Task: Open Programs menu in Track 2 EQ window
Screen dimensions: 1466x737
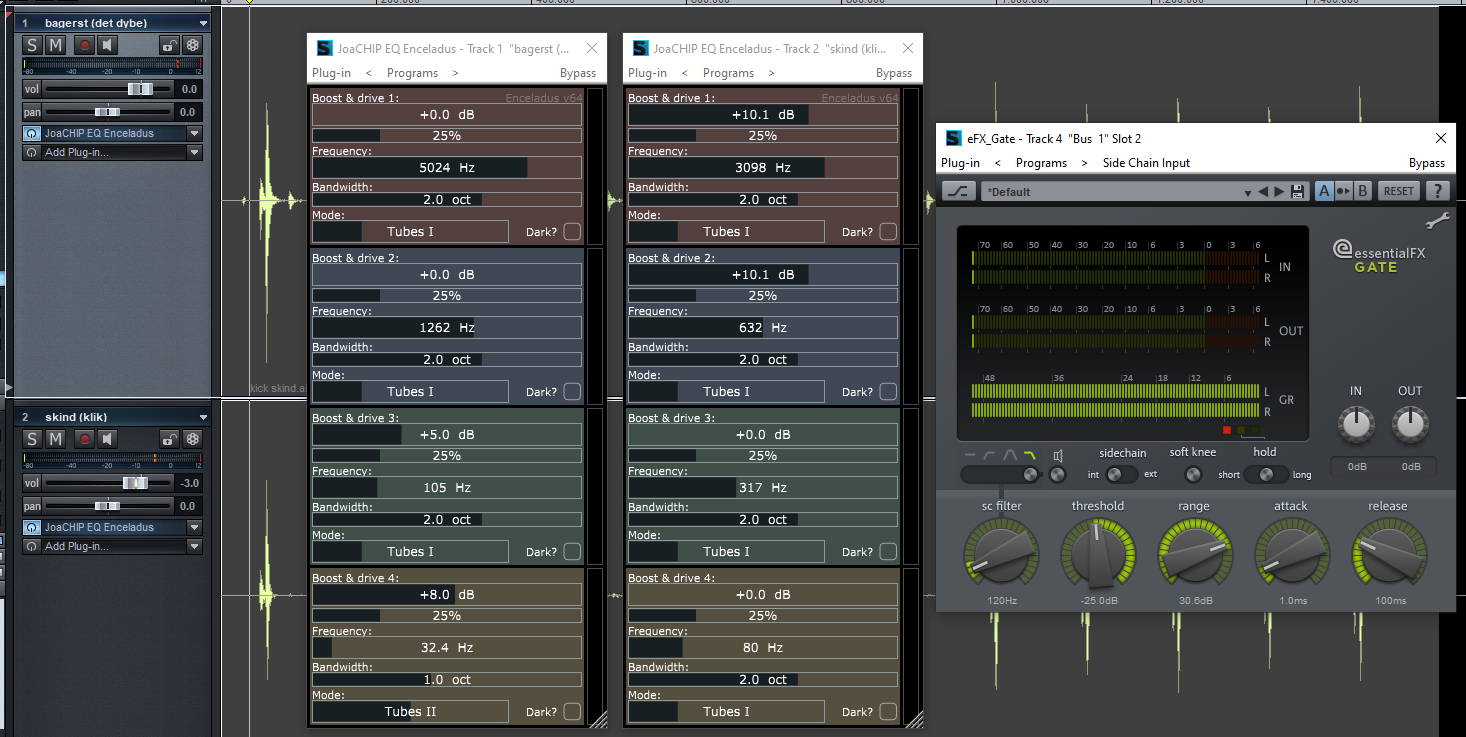Action: click(x=728, y=73)
